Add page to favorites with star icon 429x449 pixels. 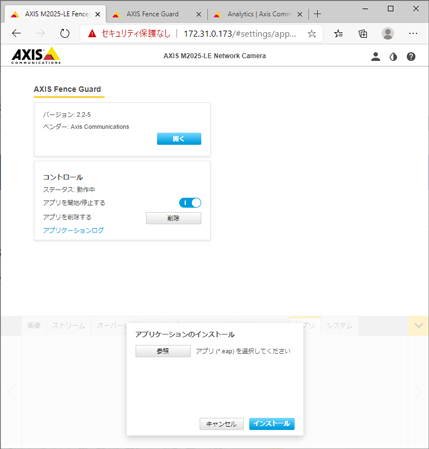click(312, 33)
